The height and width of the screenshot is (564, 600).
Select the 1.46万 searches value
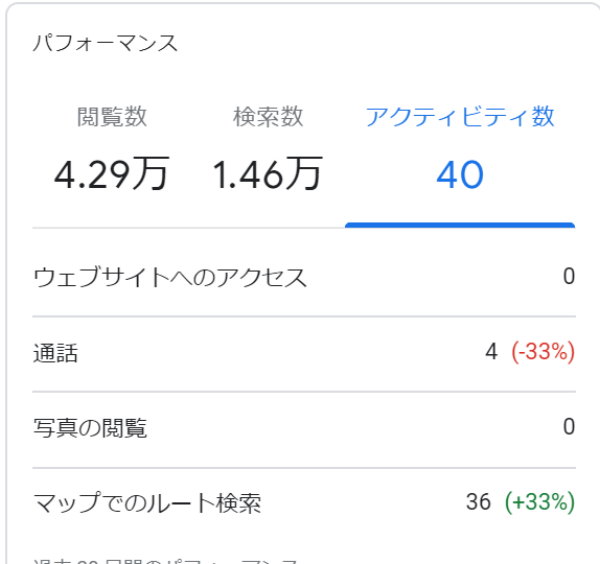click(268, 175)
